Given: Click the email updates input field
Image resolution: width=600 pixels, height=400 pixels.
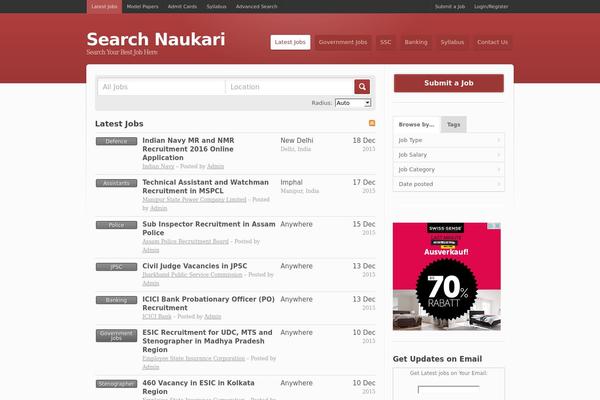Looking at the screenshot, I should (448, 390).
